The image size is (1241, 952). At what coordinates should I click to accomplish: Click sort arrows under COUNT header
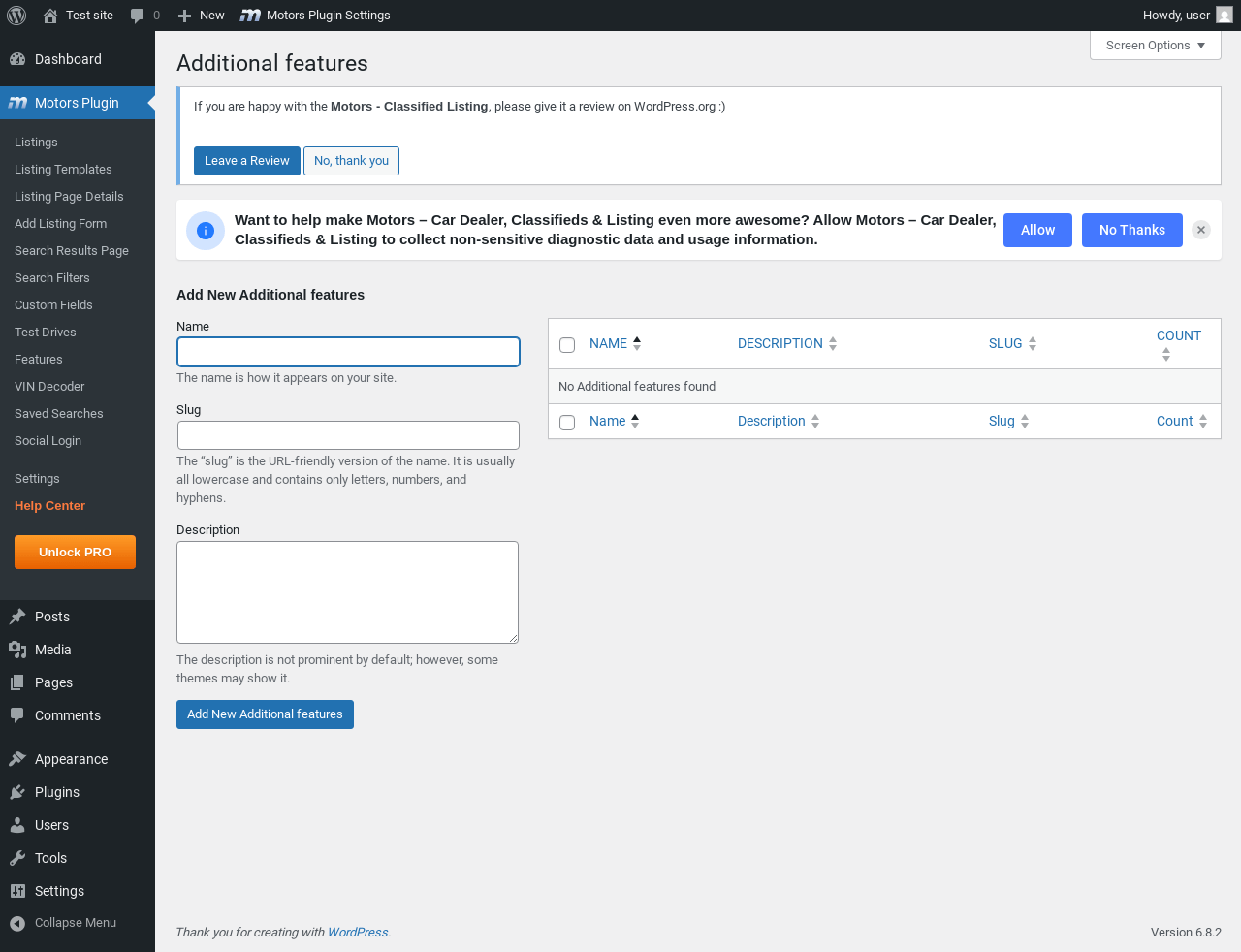[1166, 355]
